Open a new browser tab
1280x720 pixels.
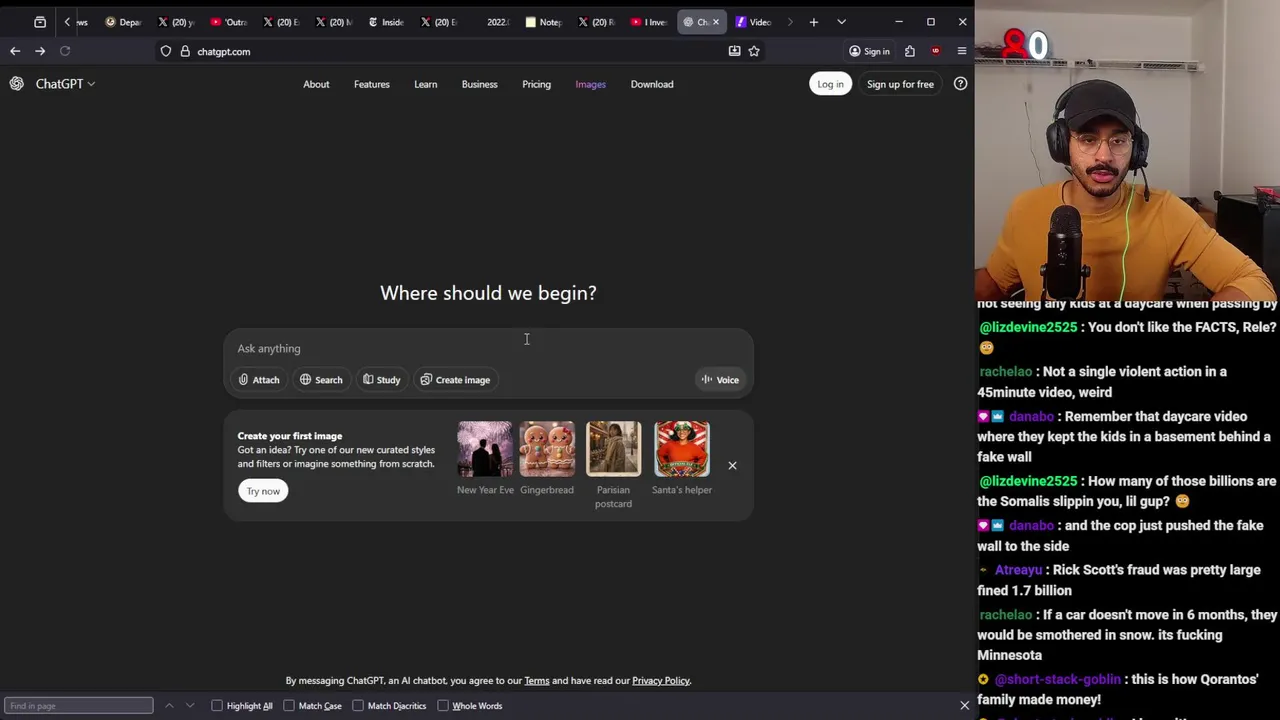pos(814,22)
